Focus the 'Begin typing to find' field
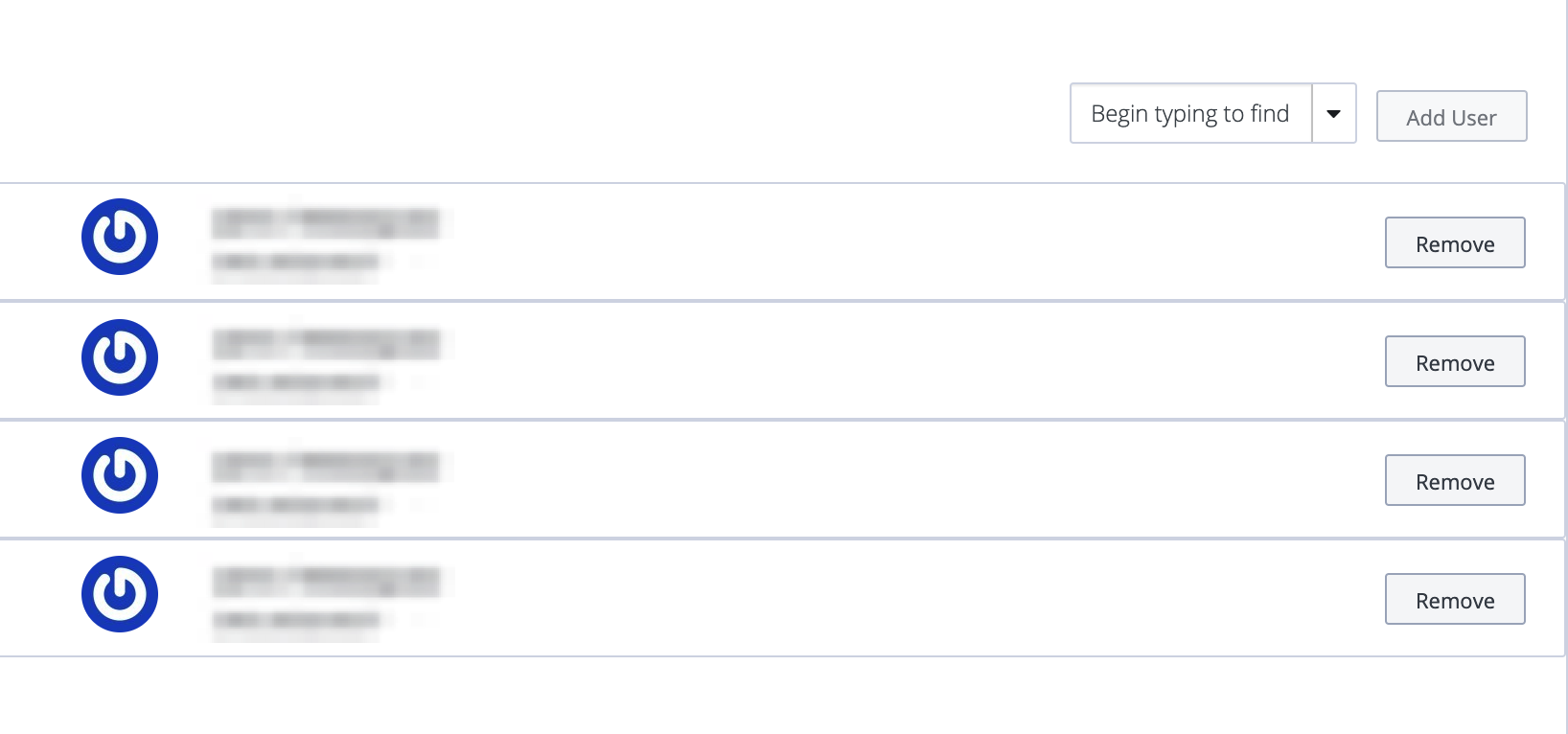The width and height of the screenshot is (1568, 734). [x=1190, y=113]
